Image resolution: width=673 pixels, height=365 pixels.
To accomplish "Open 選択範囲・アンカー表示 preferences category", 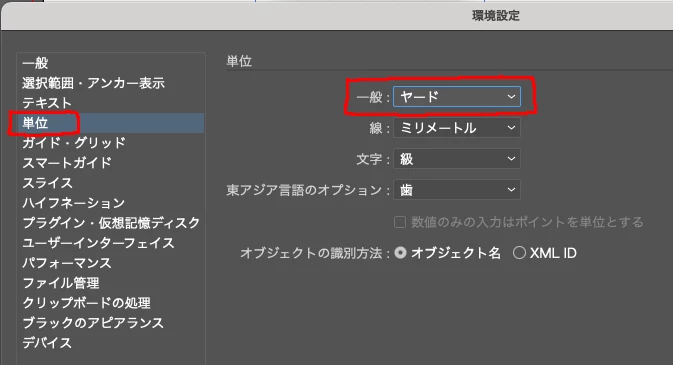I will [x=93, y=83].
